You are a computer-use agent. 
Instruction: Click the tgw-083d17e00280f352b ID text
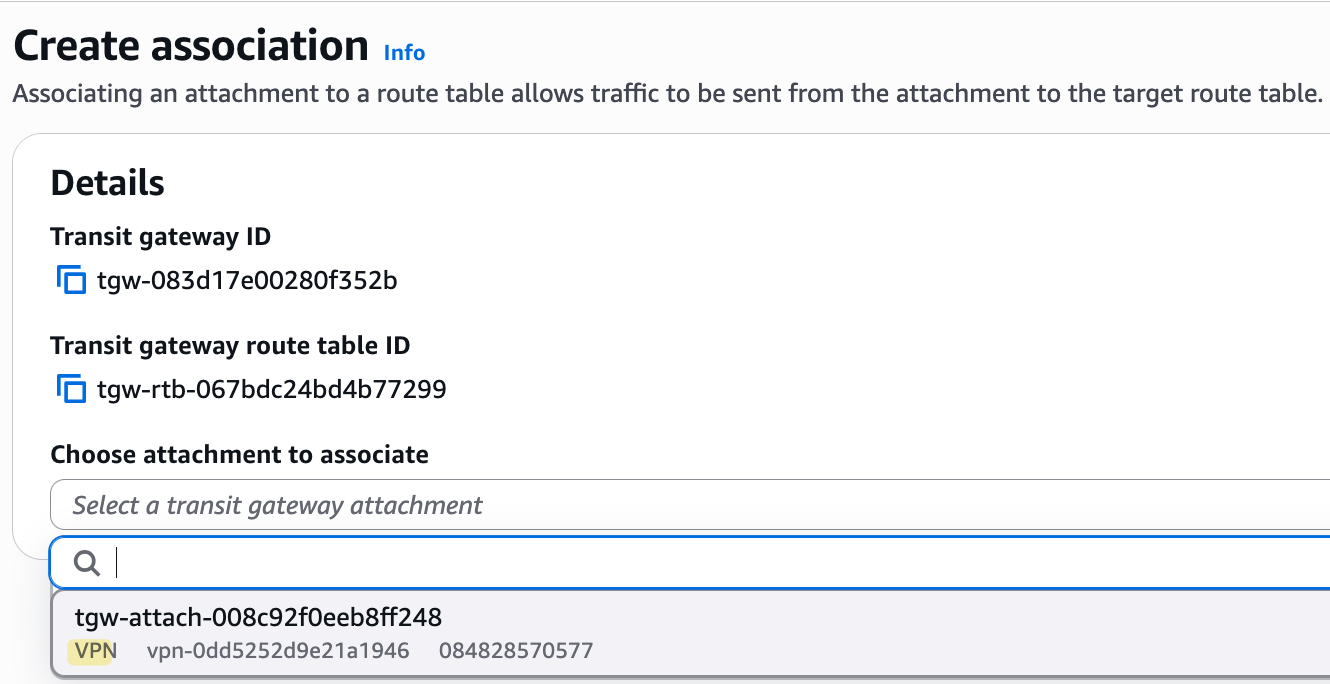point(247,281)
